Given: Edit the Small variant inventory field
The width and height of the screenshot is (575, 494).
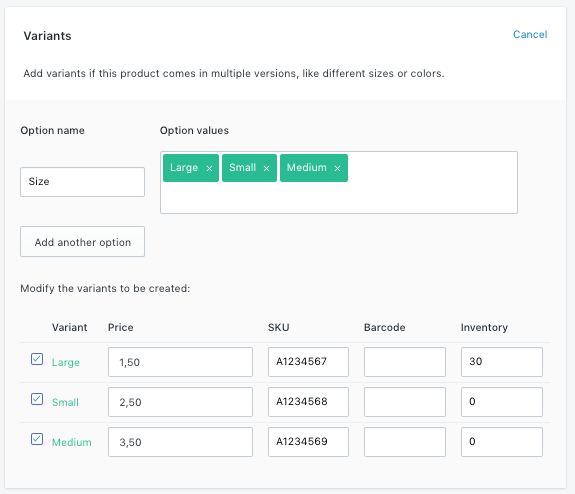Looking at the screenshot, I should click(x=502, y=402).
